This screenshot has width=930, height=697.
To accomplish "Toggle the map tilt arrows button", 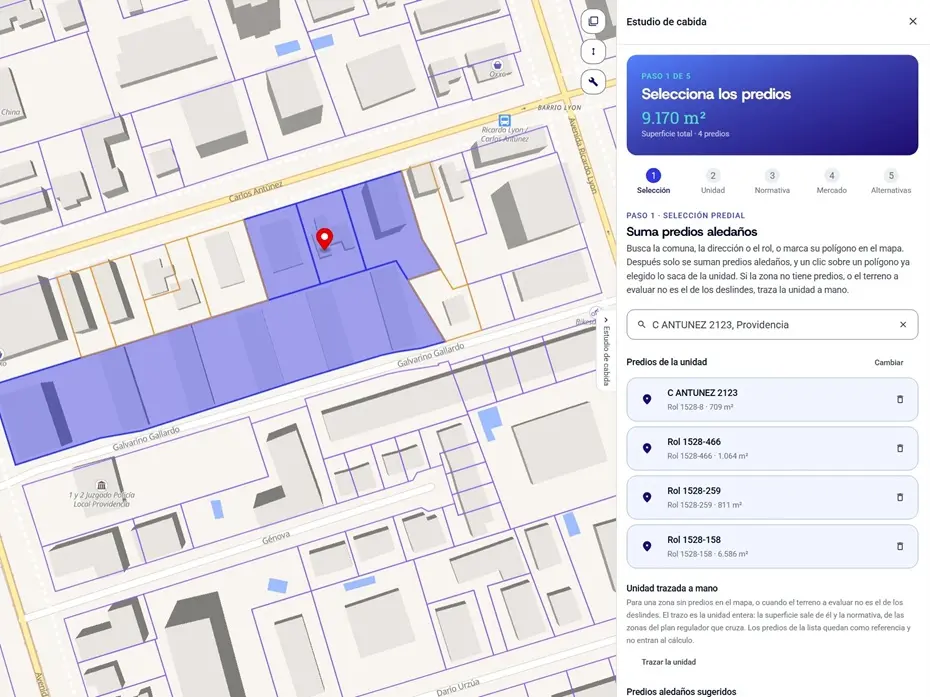I will coord(593,52).
